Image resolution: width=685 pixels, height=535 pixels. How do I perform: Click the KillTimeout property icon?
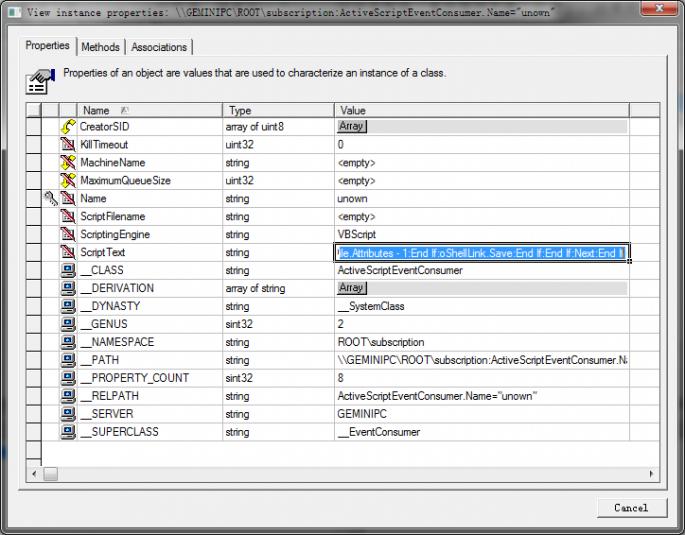(68, 145)
